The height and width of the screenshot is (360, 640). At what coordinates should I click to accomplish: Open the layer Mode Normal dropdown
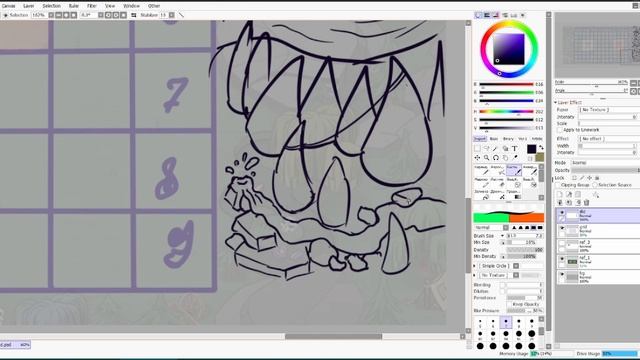click(604, 163)
